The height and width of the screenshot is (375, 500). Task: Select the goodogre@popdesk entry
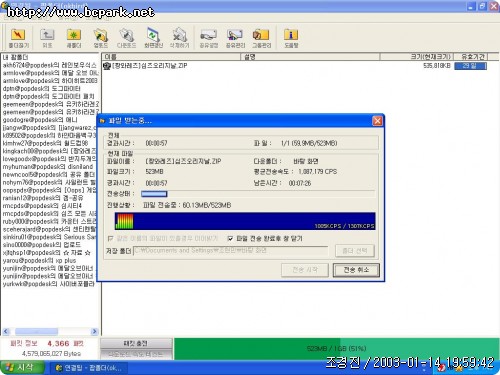[40, 120]
